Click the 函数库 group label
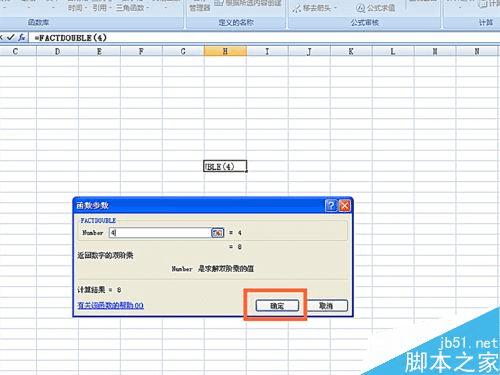The height and width of the screenshot is (375, 500). pos(38,22)
